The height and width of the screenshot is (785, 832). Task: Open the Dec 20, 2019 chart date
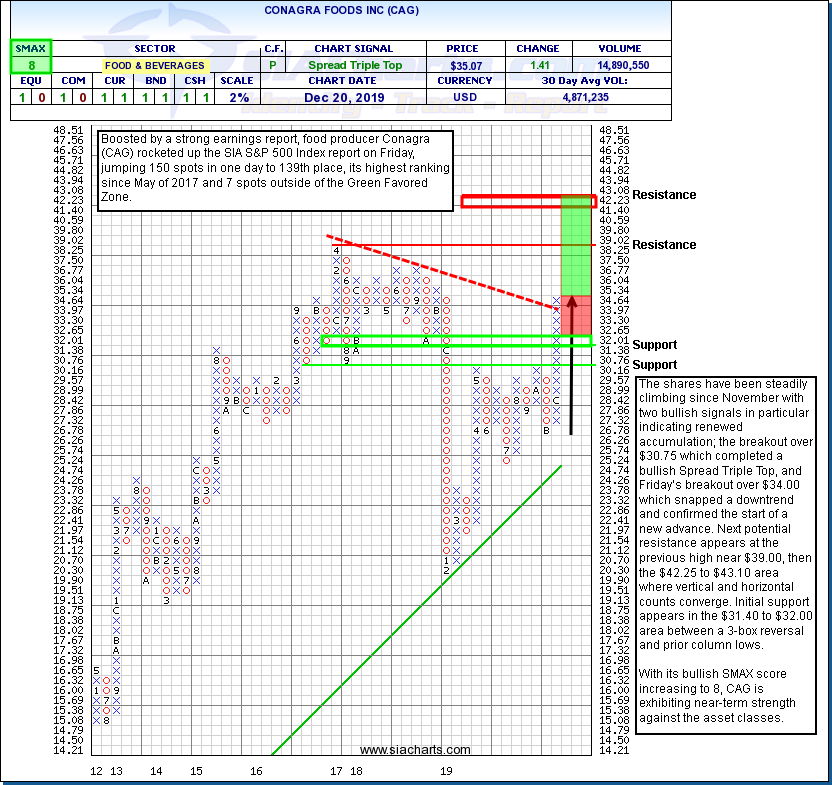[343, 98]
